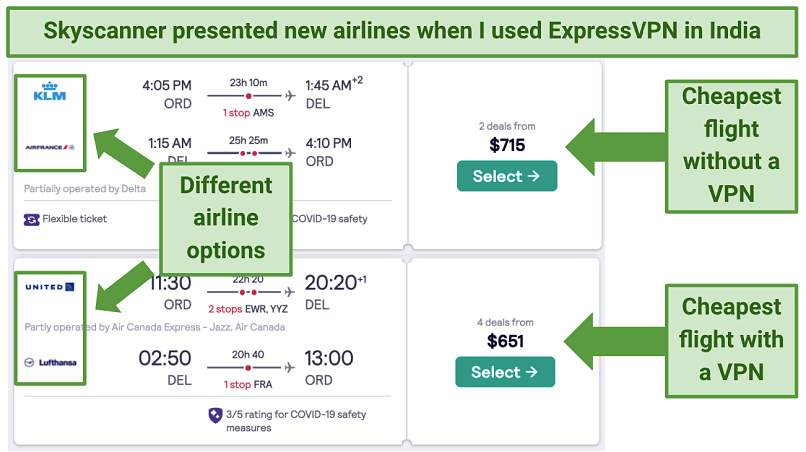Click the Air France logo
806x452 pixels.
click(x=50, y=148)
